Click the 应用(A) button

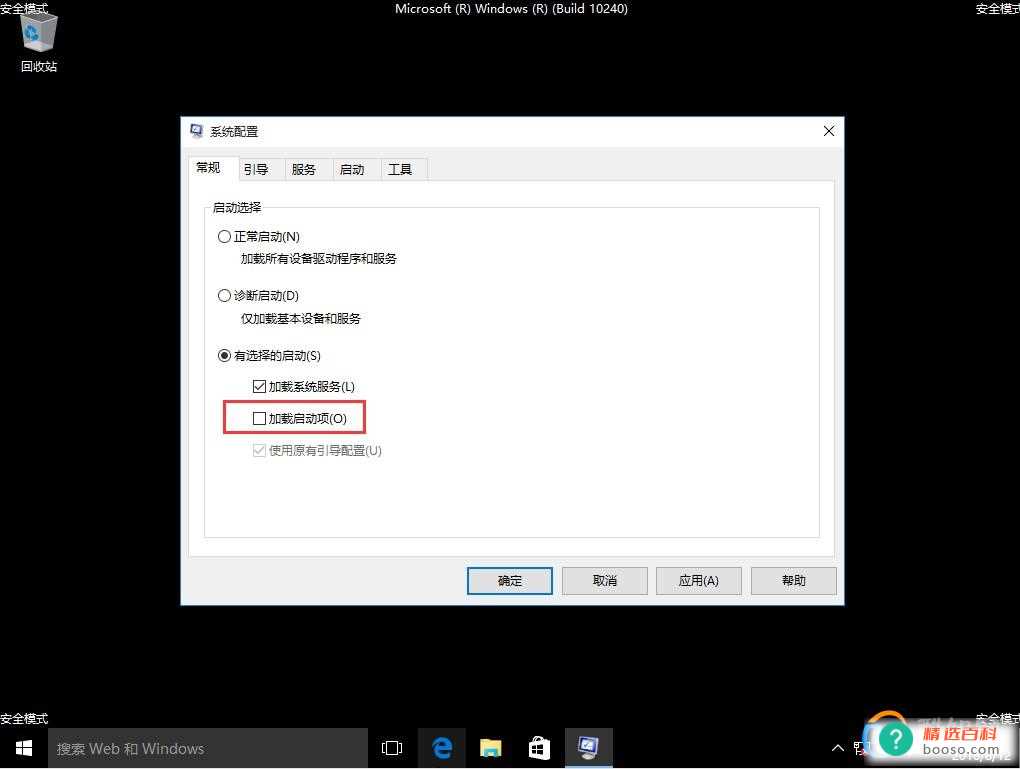pos(698,580)
